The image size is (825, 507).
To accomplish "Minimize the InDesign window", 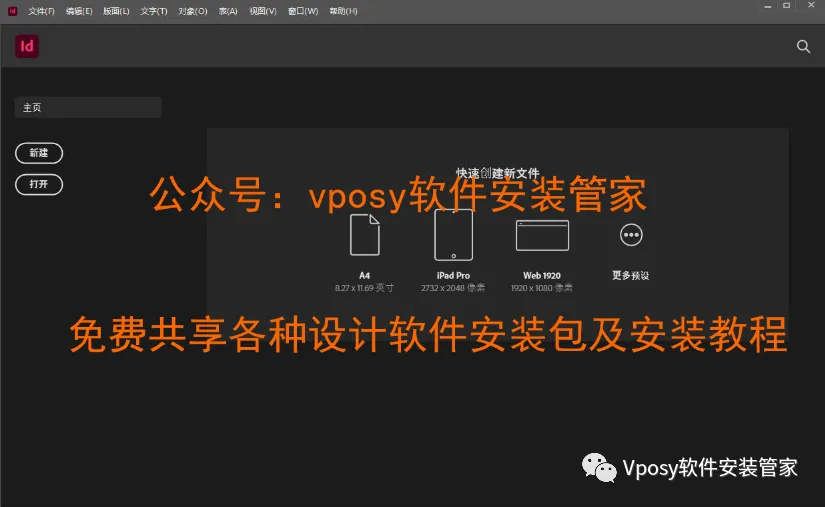I will pos(768,6).
